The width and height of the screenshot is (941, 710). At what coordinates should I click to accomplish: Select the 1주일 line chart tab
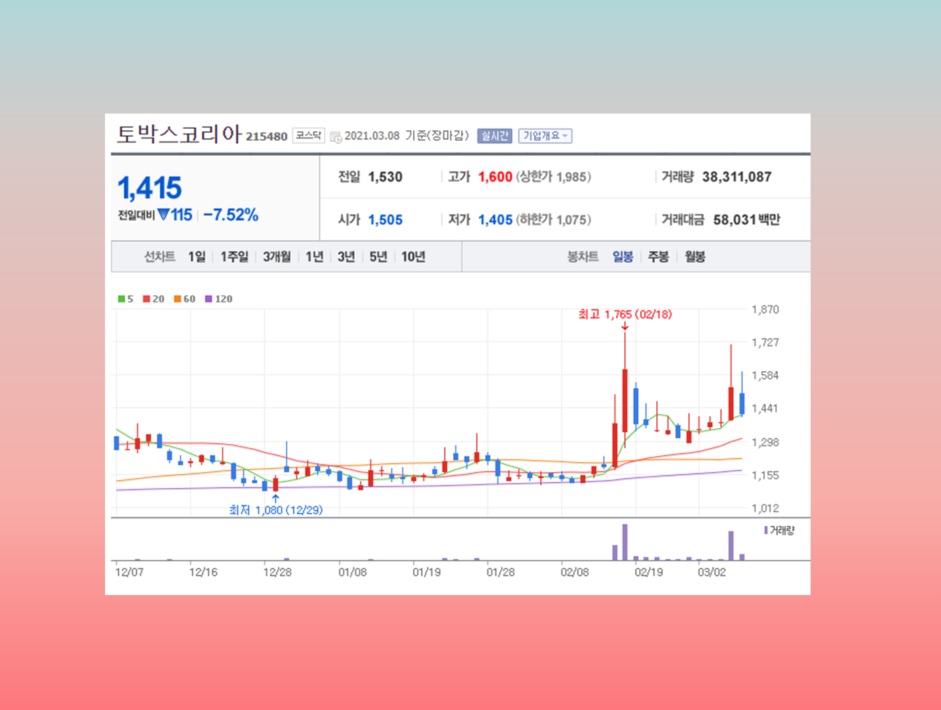(x=234, y=257)
